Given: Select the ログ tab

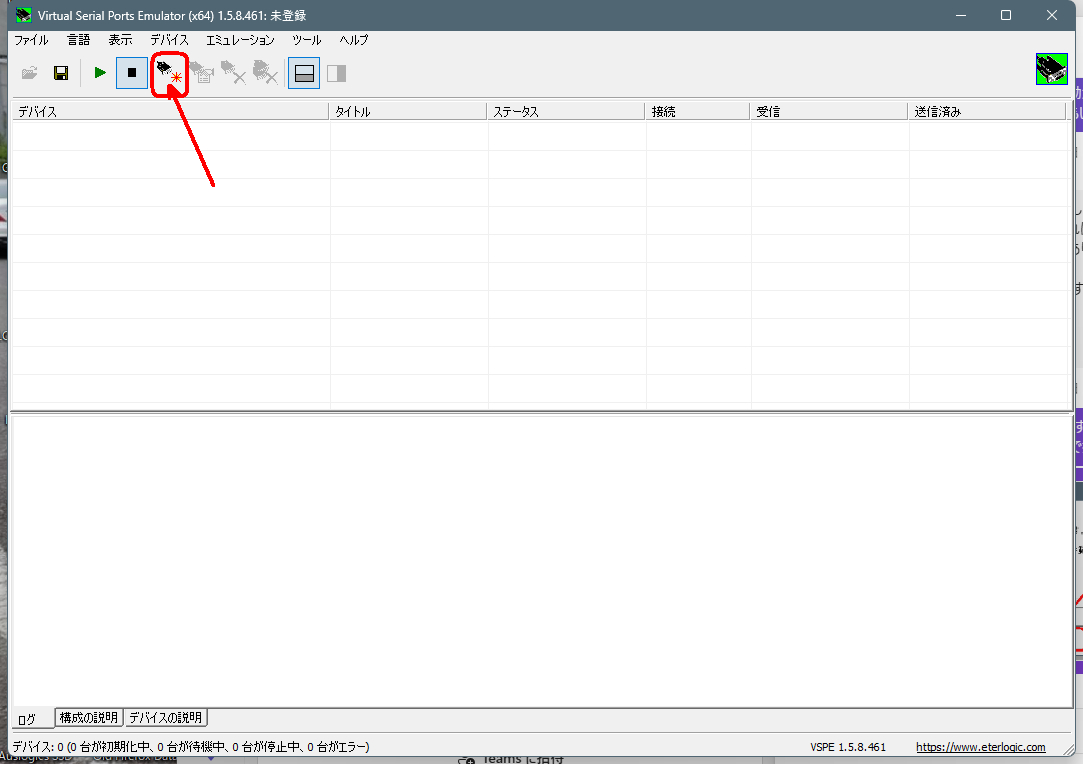Looking at the screenshot, I should [x=27, y=719].
